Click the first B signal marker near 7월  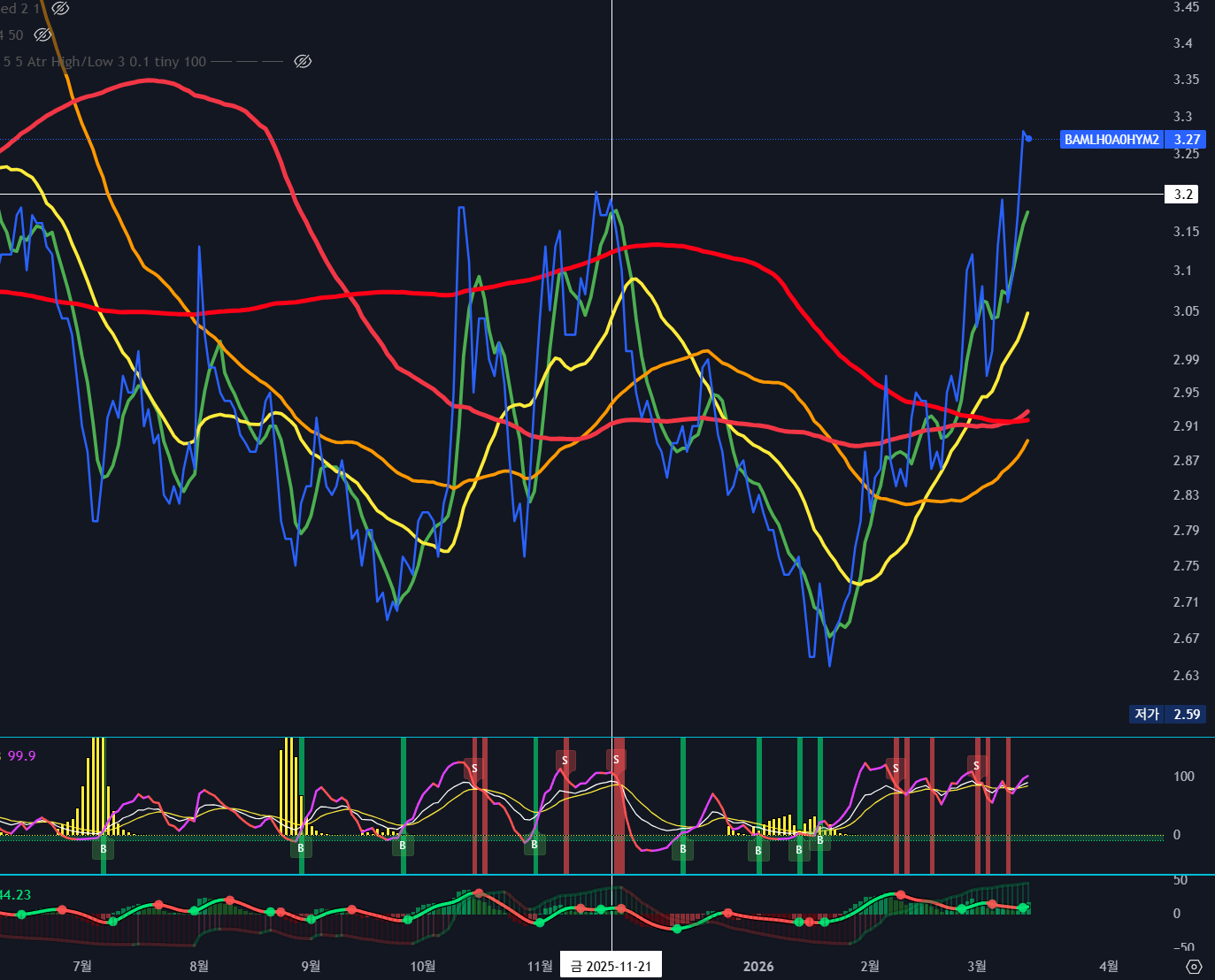click(x=103, y=849)
